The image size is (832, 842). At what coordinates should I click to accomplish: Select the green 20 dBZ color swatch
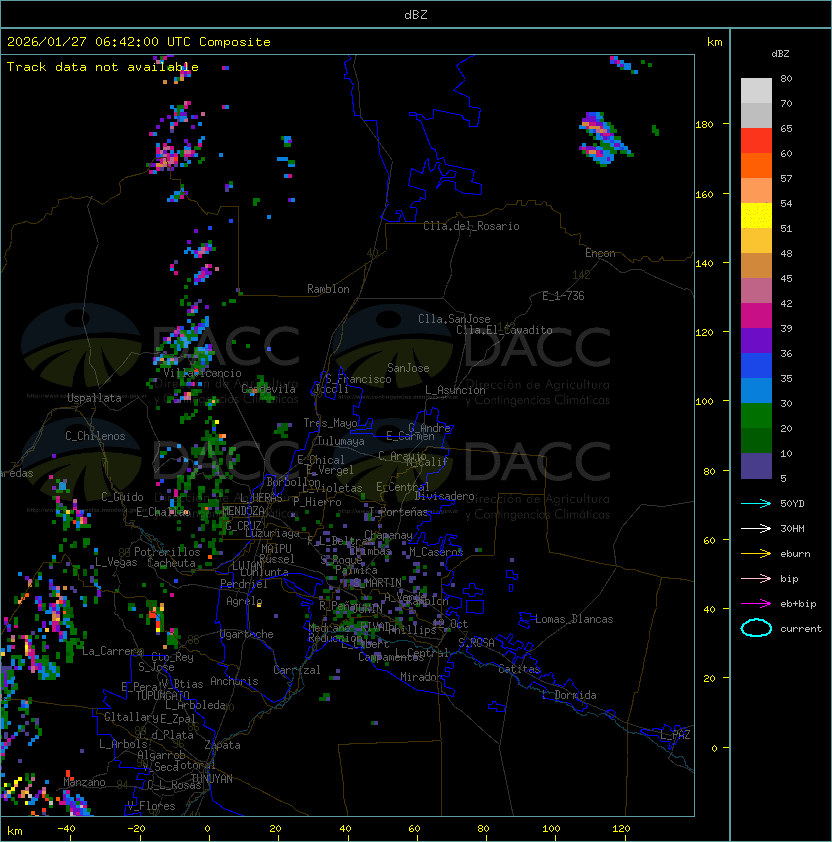[x=756, y=416]
